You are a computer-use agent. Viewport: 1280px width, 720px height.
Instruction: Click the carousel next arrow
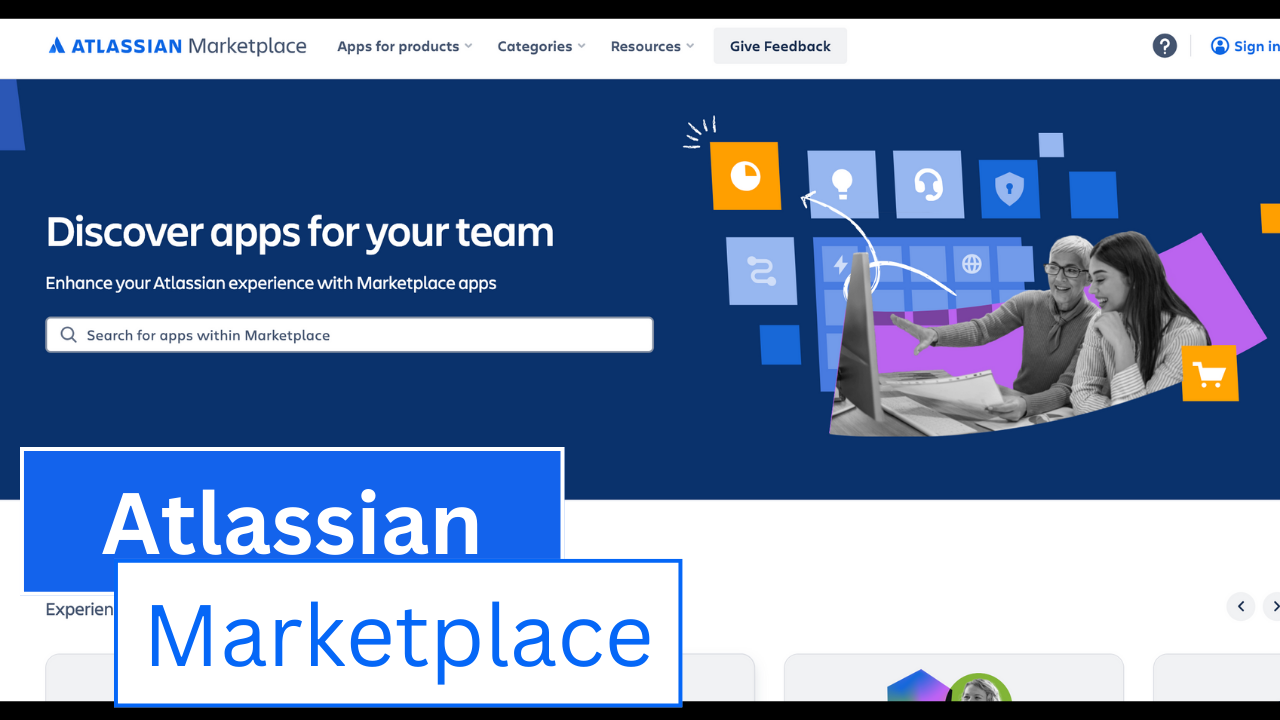[1272, 606]
